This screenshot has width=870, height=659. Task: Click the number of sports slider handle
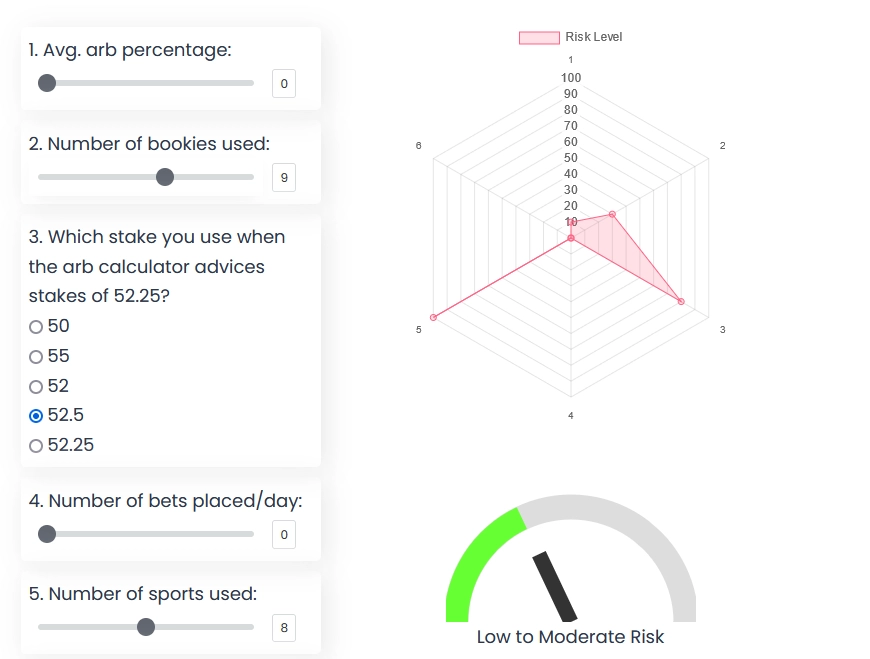(146, 627)
